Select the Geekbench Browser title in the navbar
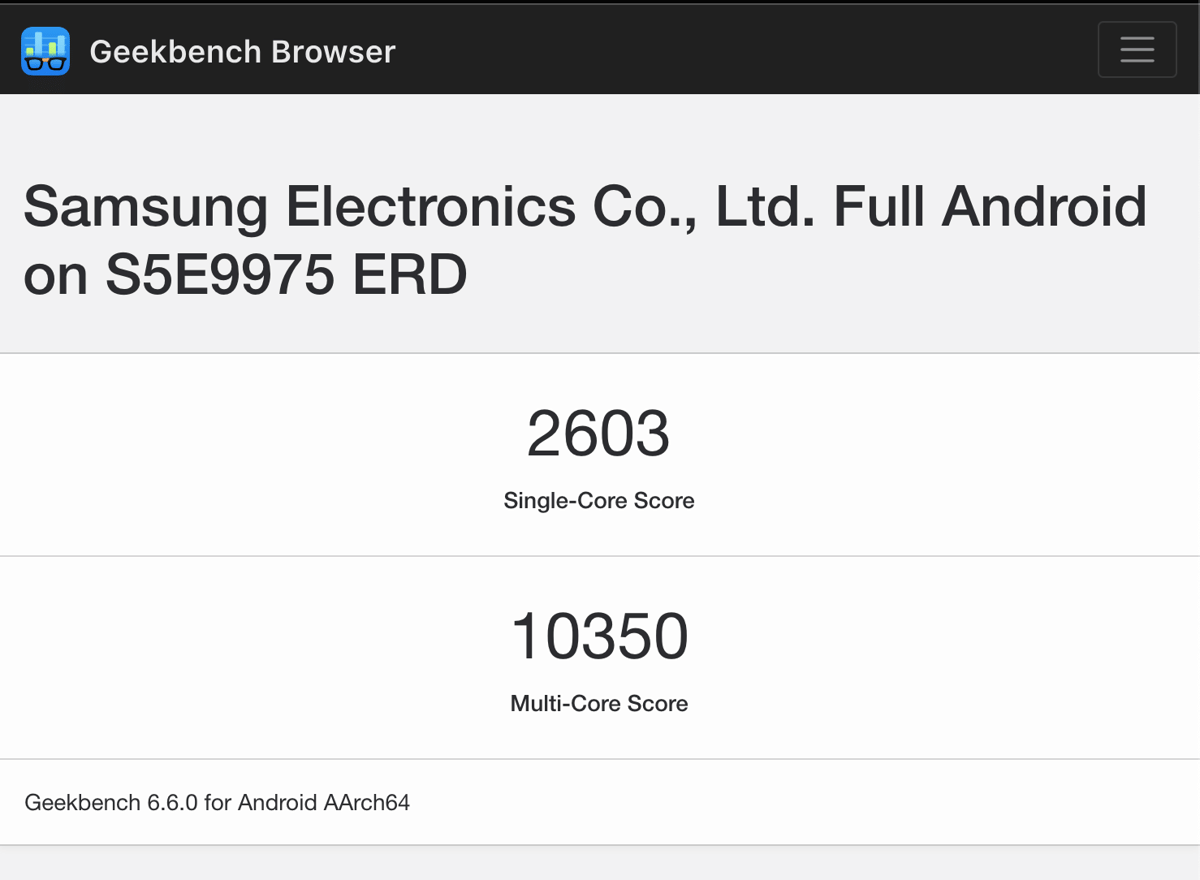Screen dimensions: 1200x880 point(242,52)
